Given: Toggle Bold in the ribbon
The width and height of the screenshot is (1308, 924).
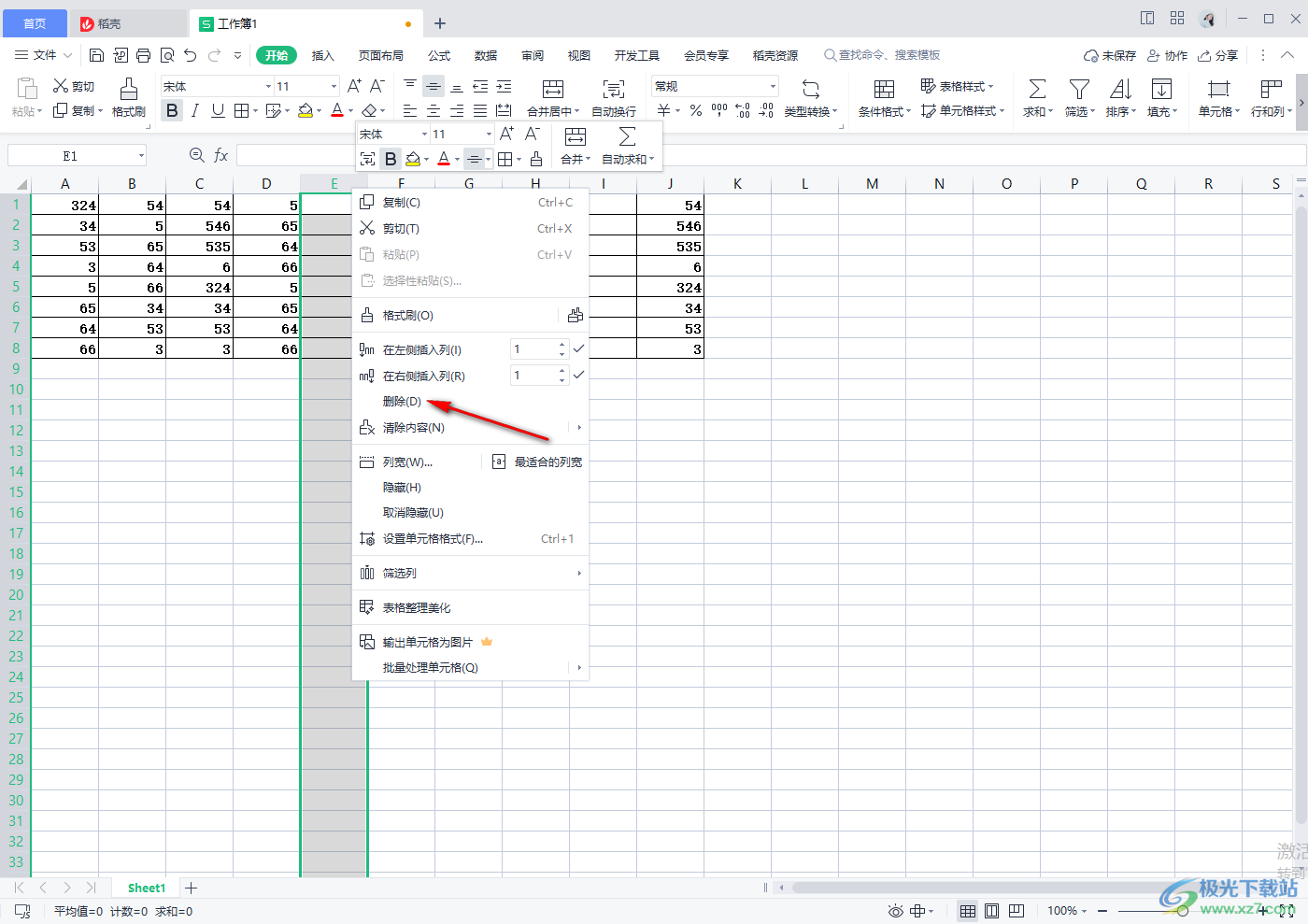Looking at the screenshot, I should click(x=172, y=111).
